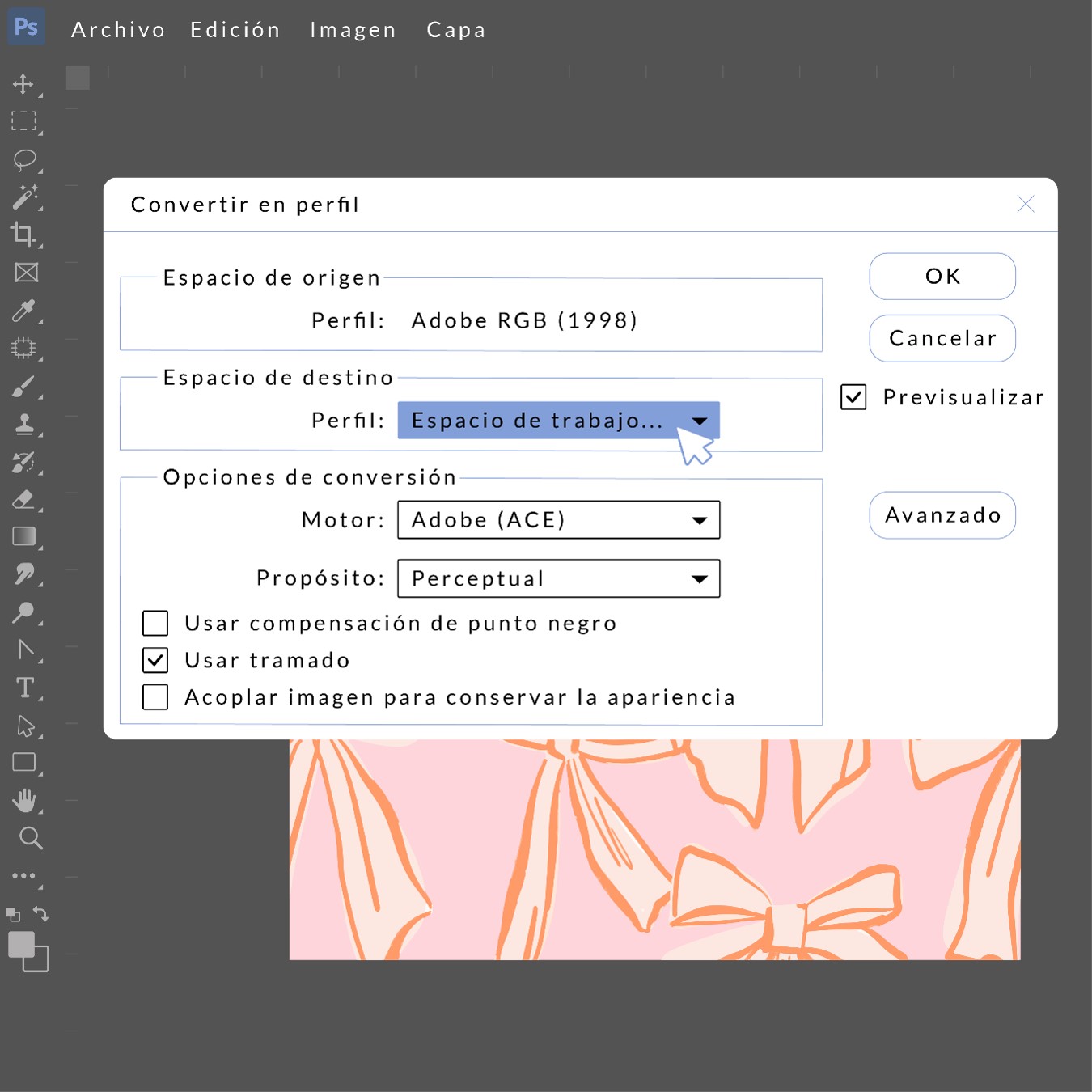Select the Move tool
The height and width of the screenshot is (1092, 1092).
coord(23,84)
